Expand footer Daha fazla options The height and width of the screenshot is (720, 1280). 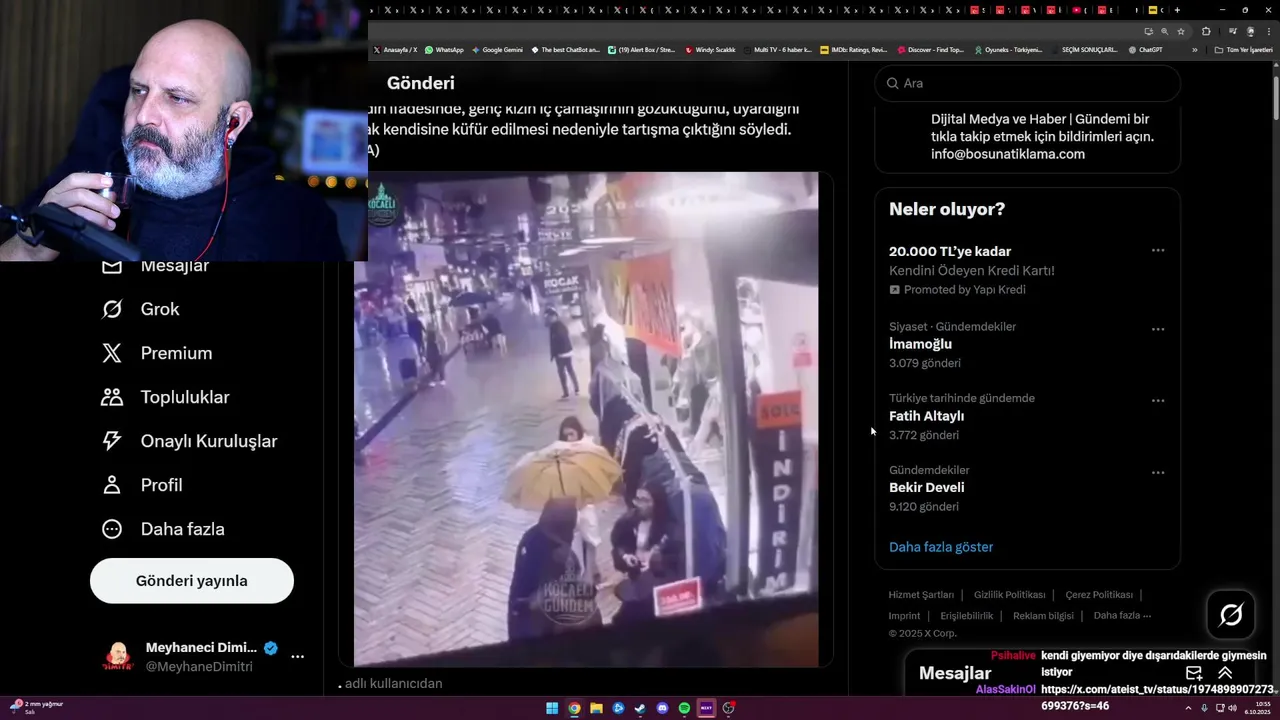[x=1122, y=616]
